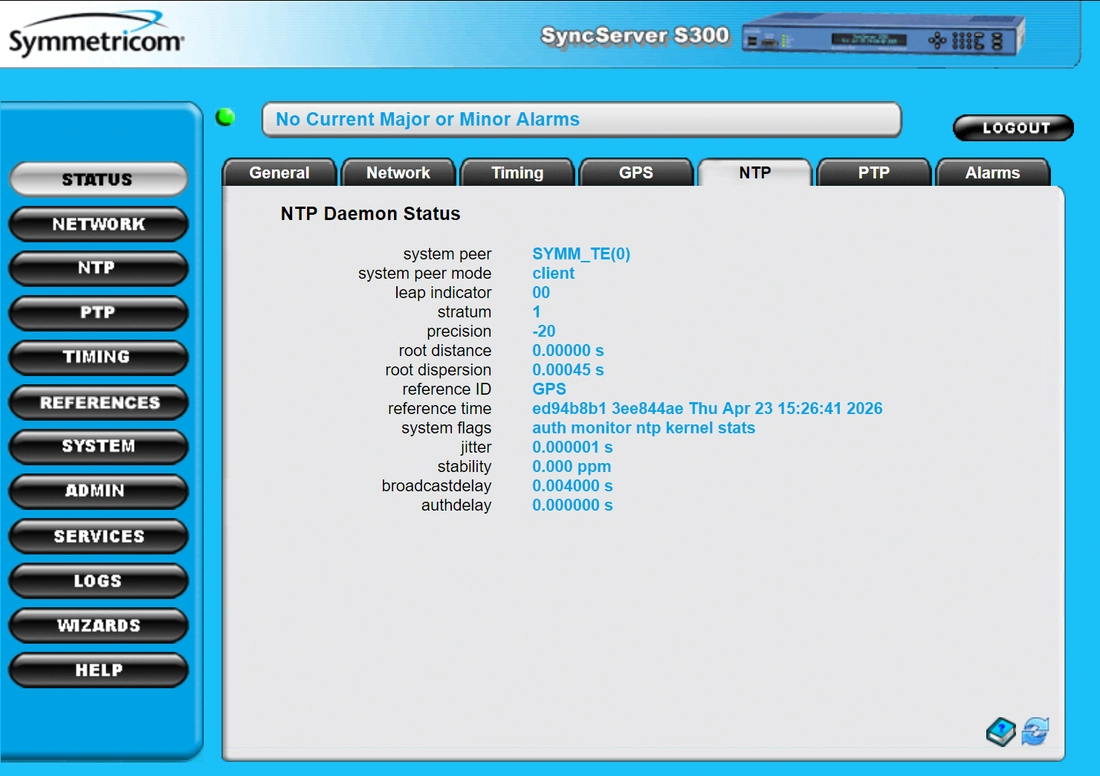The image size is (1100, 776).
Task: Open the Network status tab
Action: pyautogui.click(x=398, y=173)
